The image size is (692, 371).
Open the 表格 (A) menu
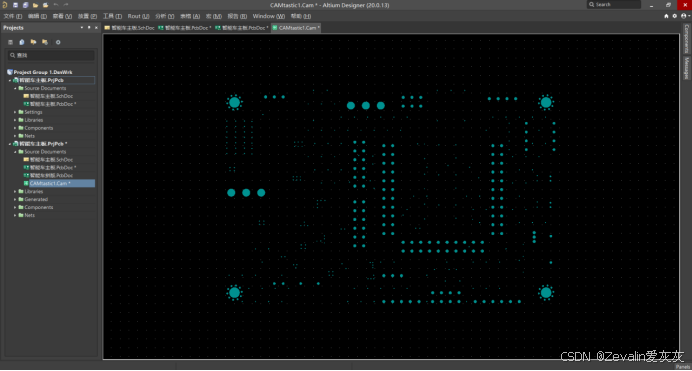190,16
